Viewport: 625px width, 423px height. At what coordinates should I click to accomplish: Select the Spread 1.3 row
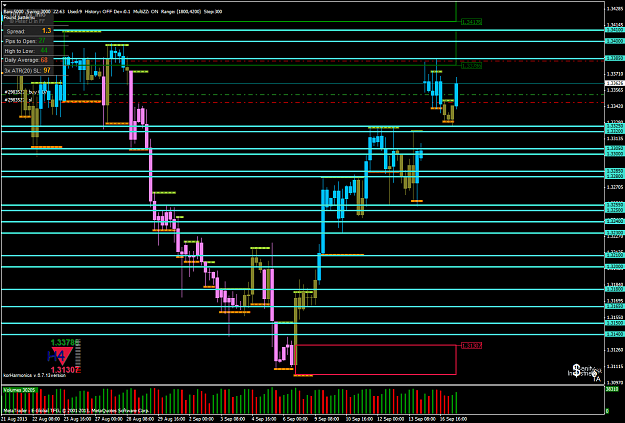(x=28, y=31)
